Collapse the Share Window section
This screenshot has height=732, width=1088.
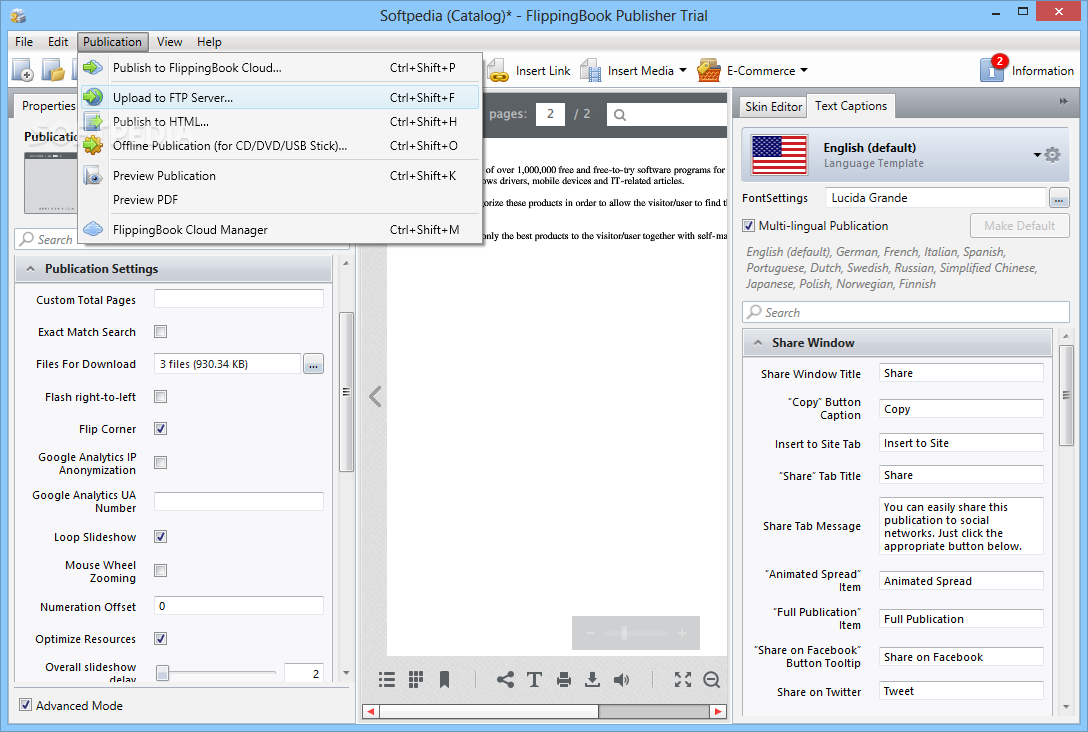[x=758, y=343]
